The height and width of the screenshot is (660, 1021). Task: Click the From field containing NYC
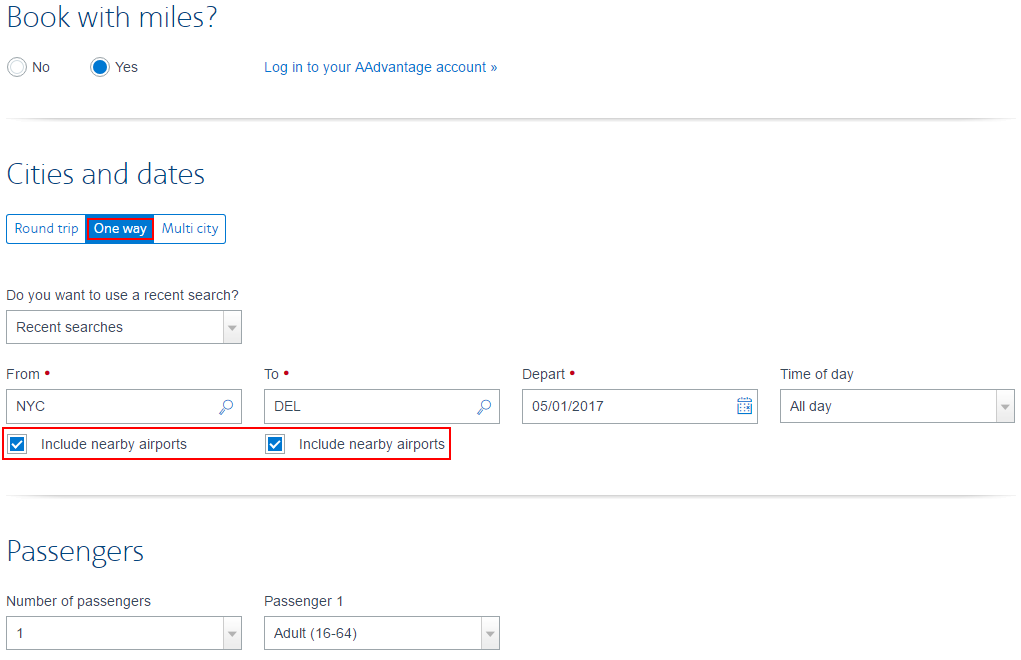pyautogui.click(x=124, y=406)
